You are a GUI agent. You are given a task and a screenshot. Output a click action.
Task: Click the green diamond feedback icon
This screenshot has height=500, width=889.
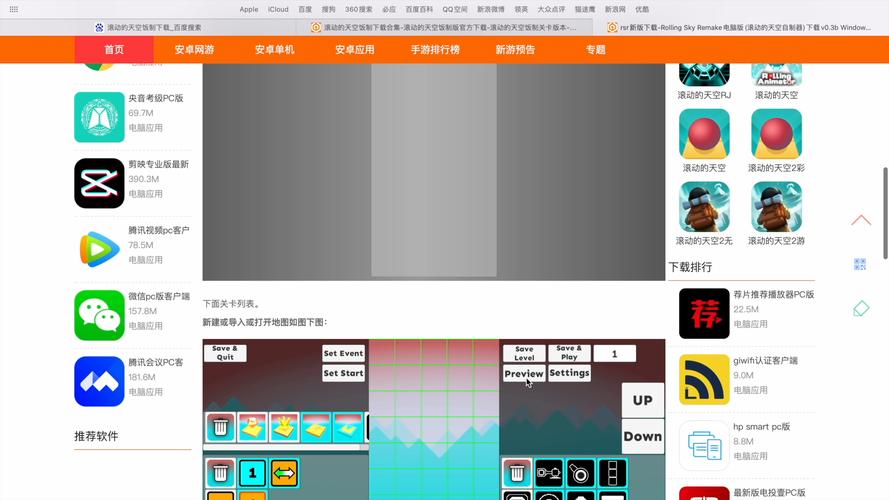coord(861,309)
